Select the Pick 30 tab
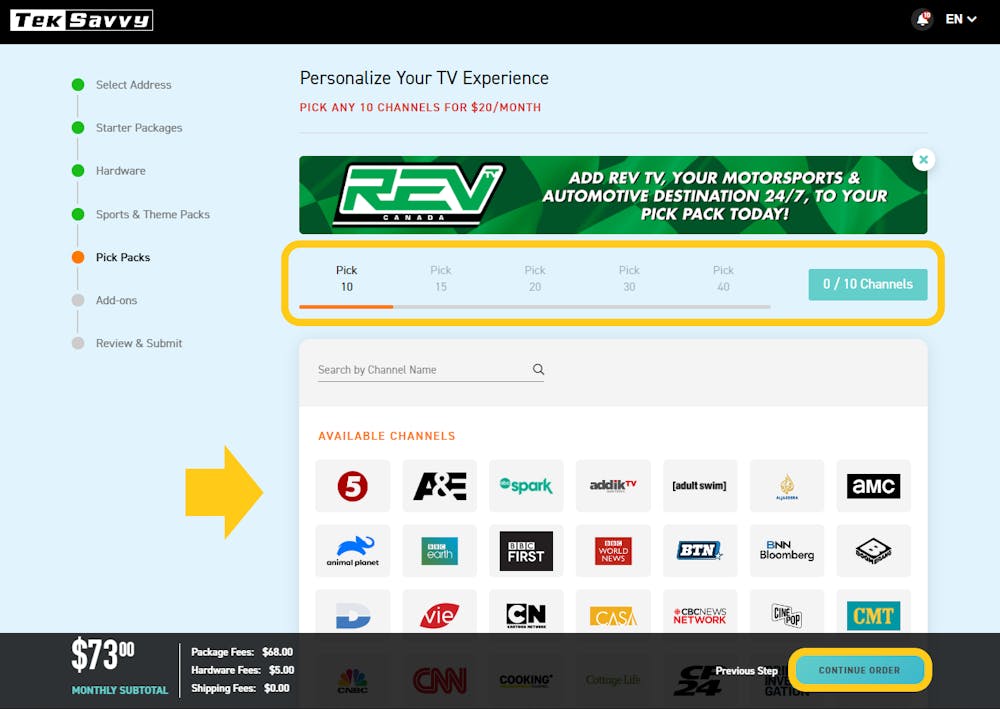Viewport: 1000px width, 709px height. (x=629, y=279)
